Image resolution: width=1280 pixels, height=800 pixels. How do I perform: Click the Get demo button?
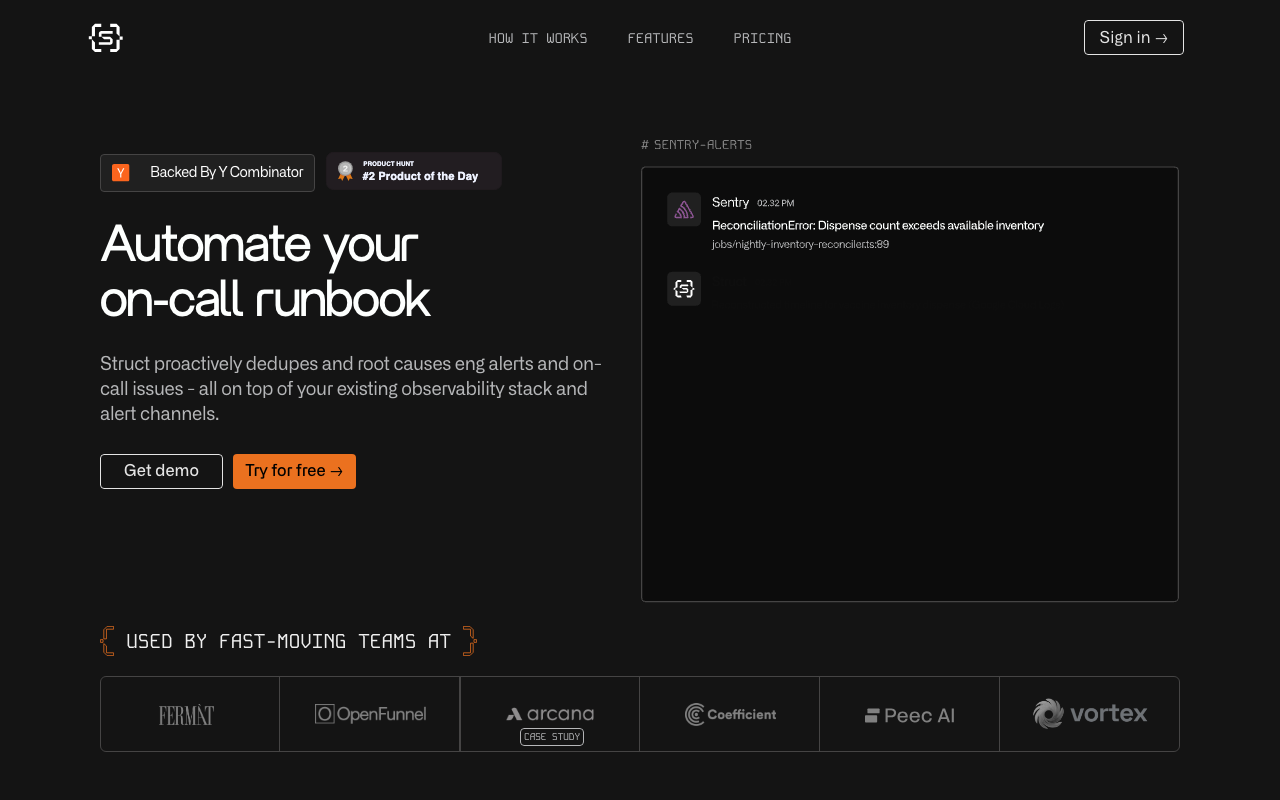coord(161,471)
